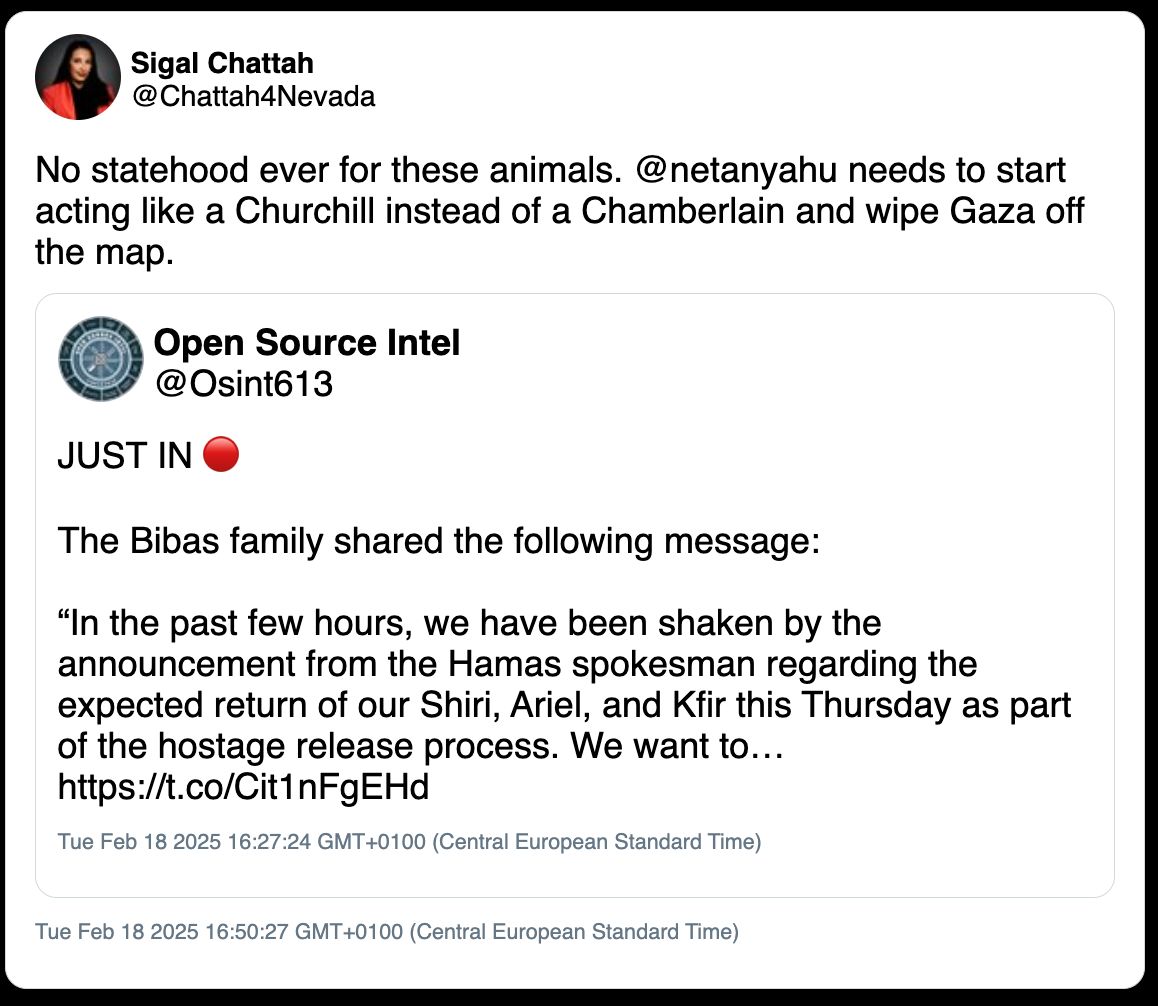Click the Bibas family message intro line
The image size is (1158, 1006).
click(x=437, y=541)
